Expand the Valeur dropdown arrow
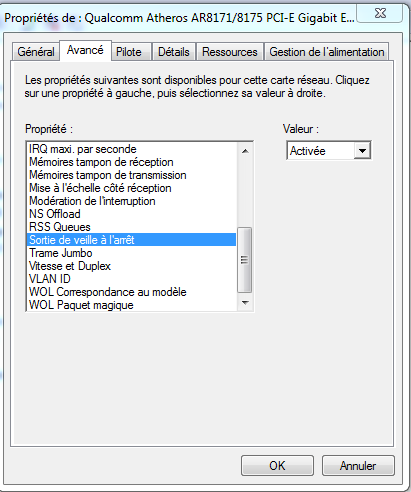The width and height of the screenshot is (411, 492). tap(362, 151)
